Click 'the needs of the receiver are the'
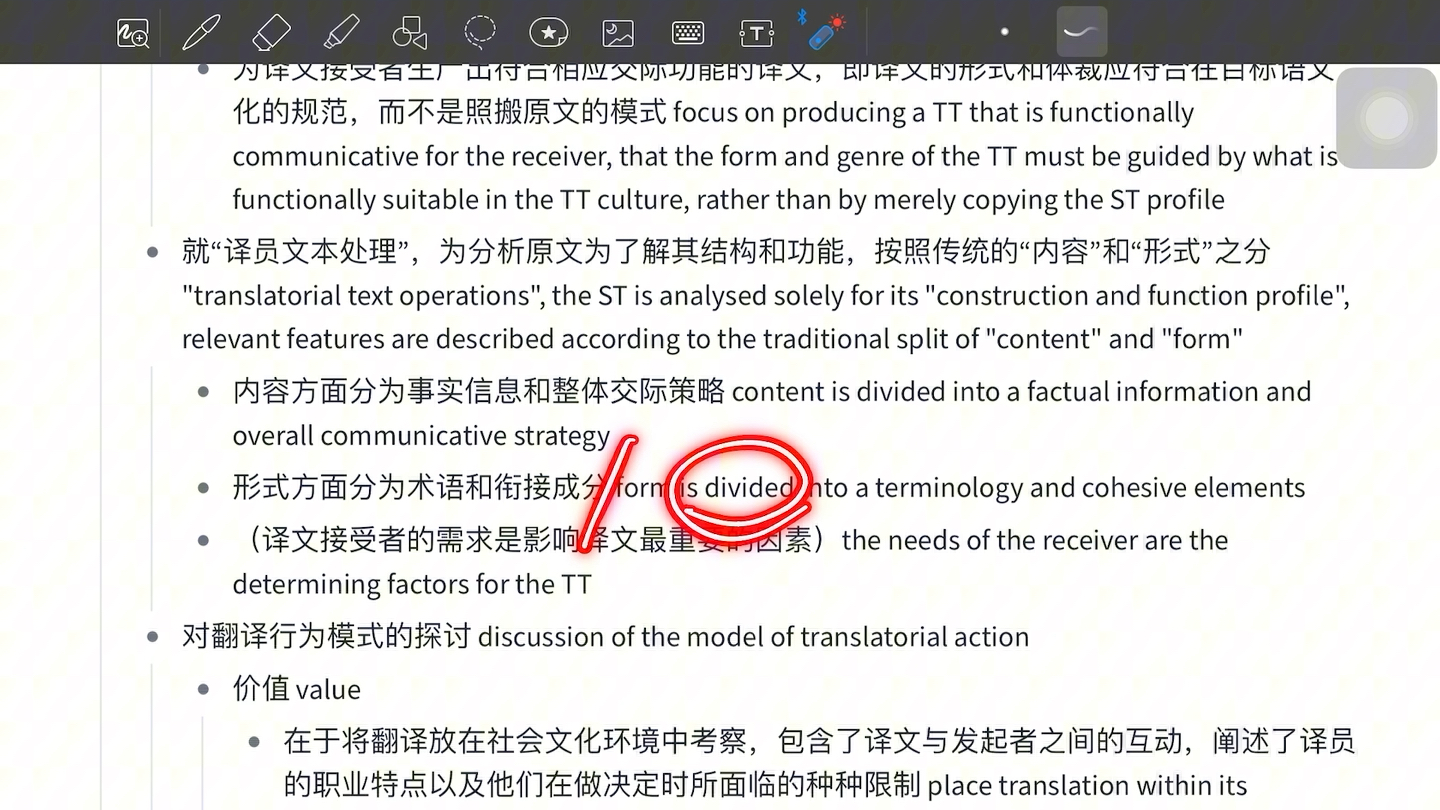 [x=1035, y=540]
